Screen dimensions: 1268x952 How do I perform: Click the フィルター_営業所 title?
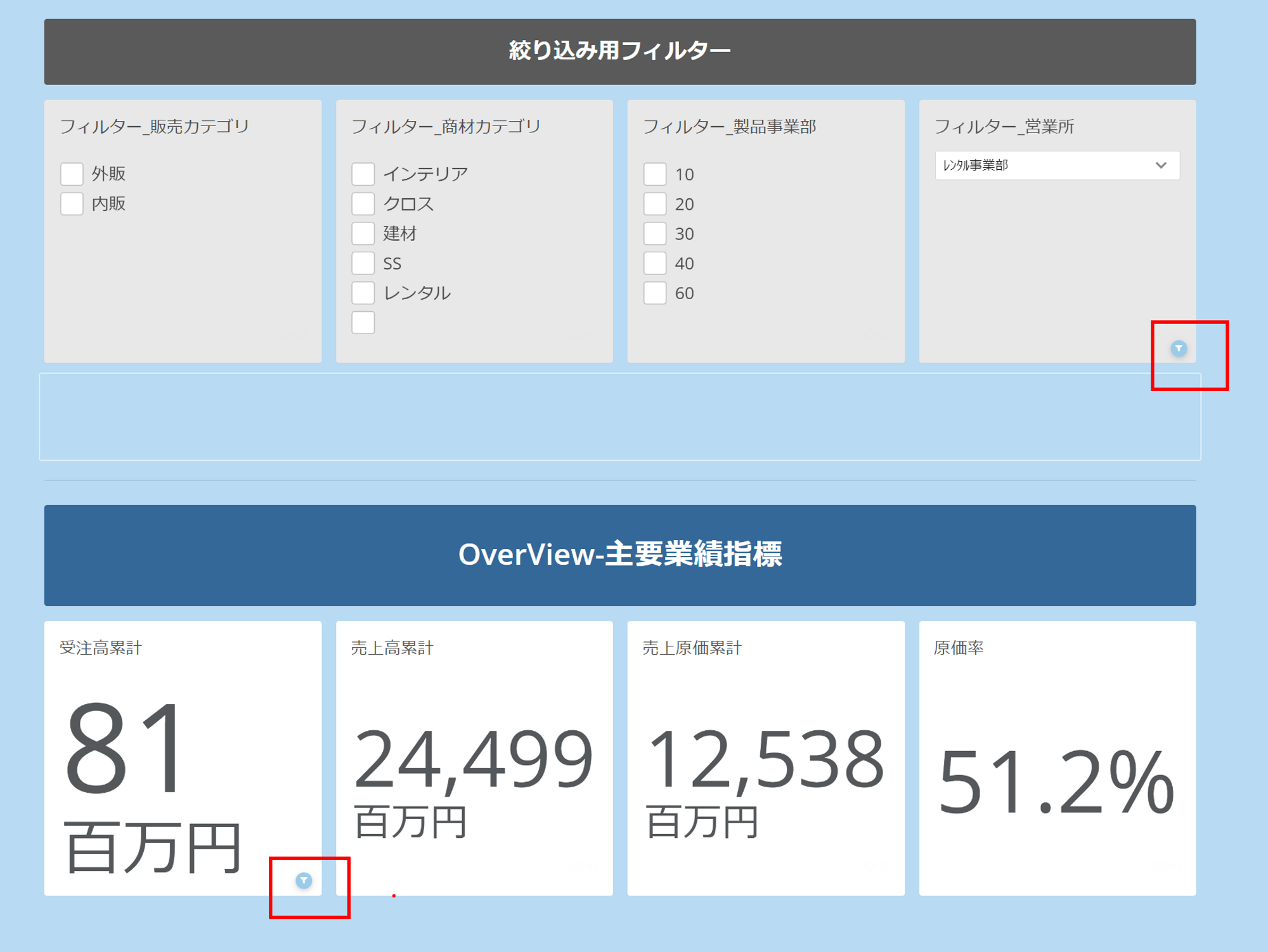click(1004, 127)
